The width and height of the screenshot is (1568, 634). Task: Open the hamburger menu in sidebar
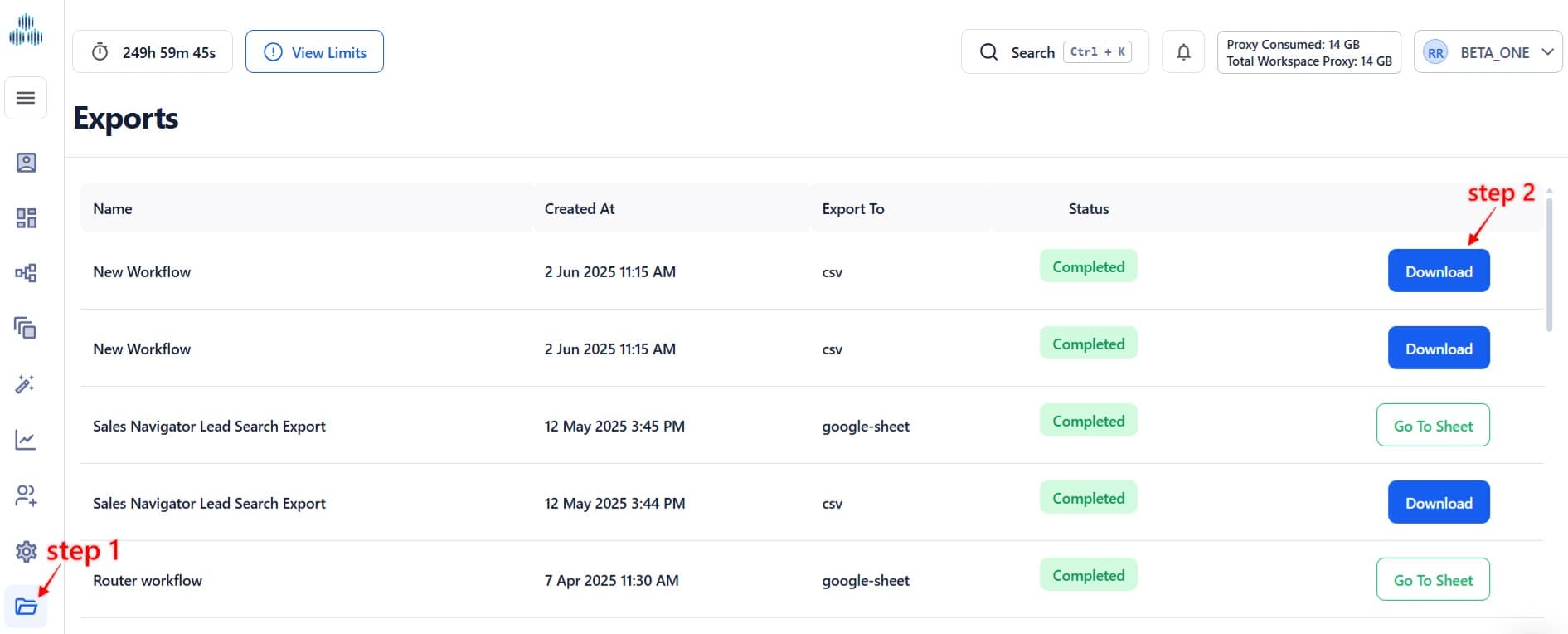26,98
